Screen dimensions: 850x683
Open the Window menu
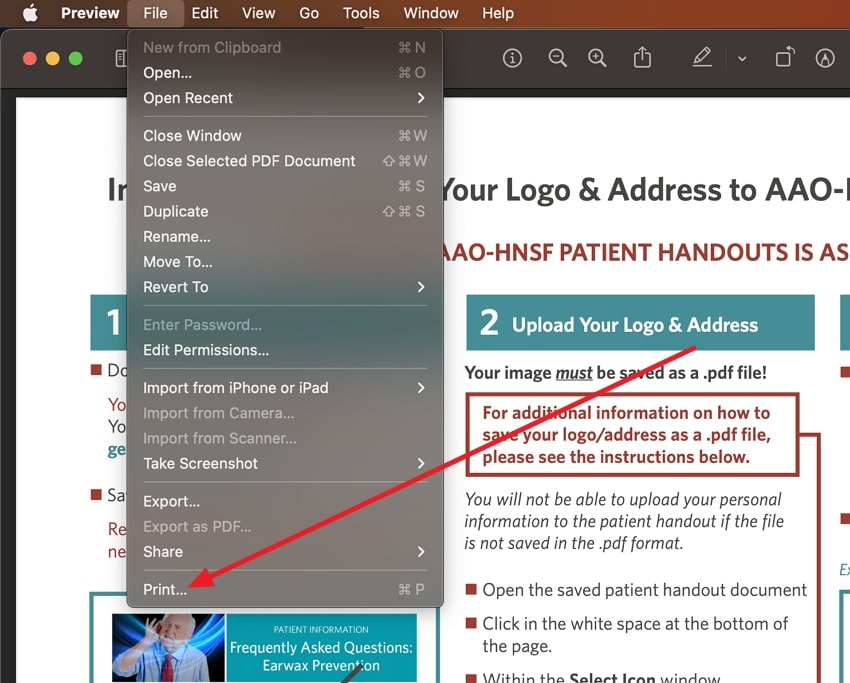coord(430,13)
